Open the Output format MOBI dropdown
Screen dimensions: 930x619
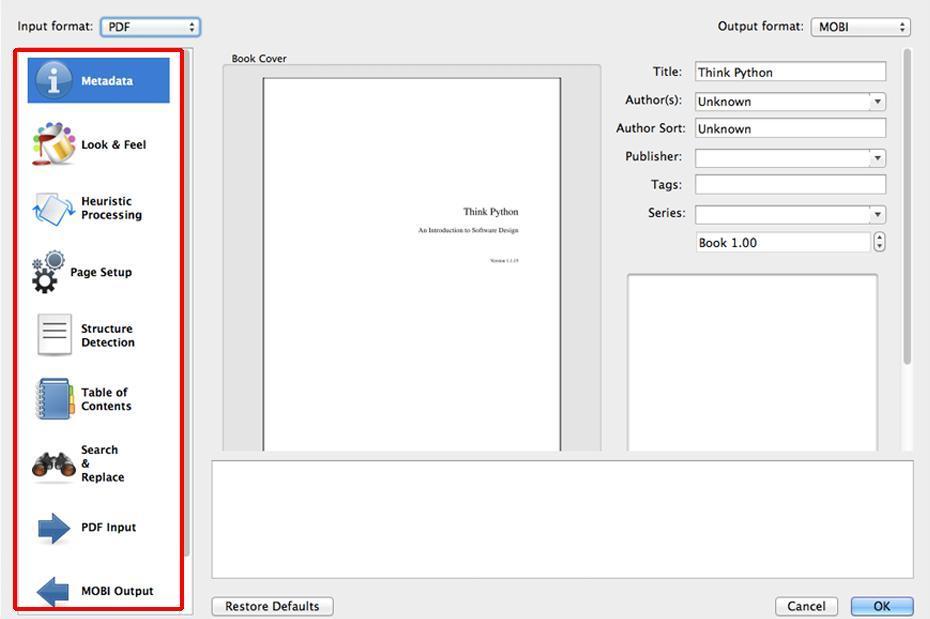point(860,27)
